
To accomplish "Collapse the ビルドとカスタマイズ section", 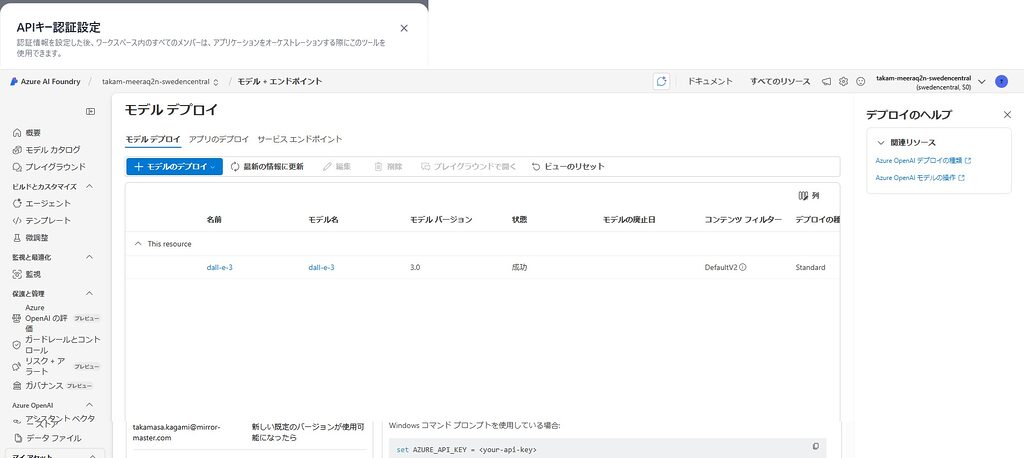I will click(89, 186).
